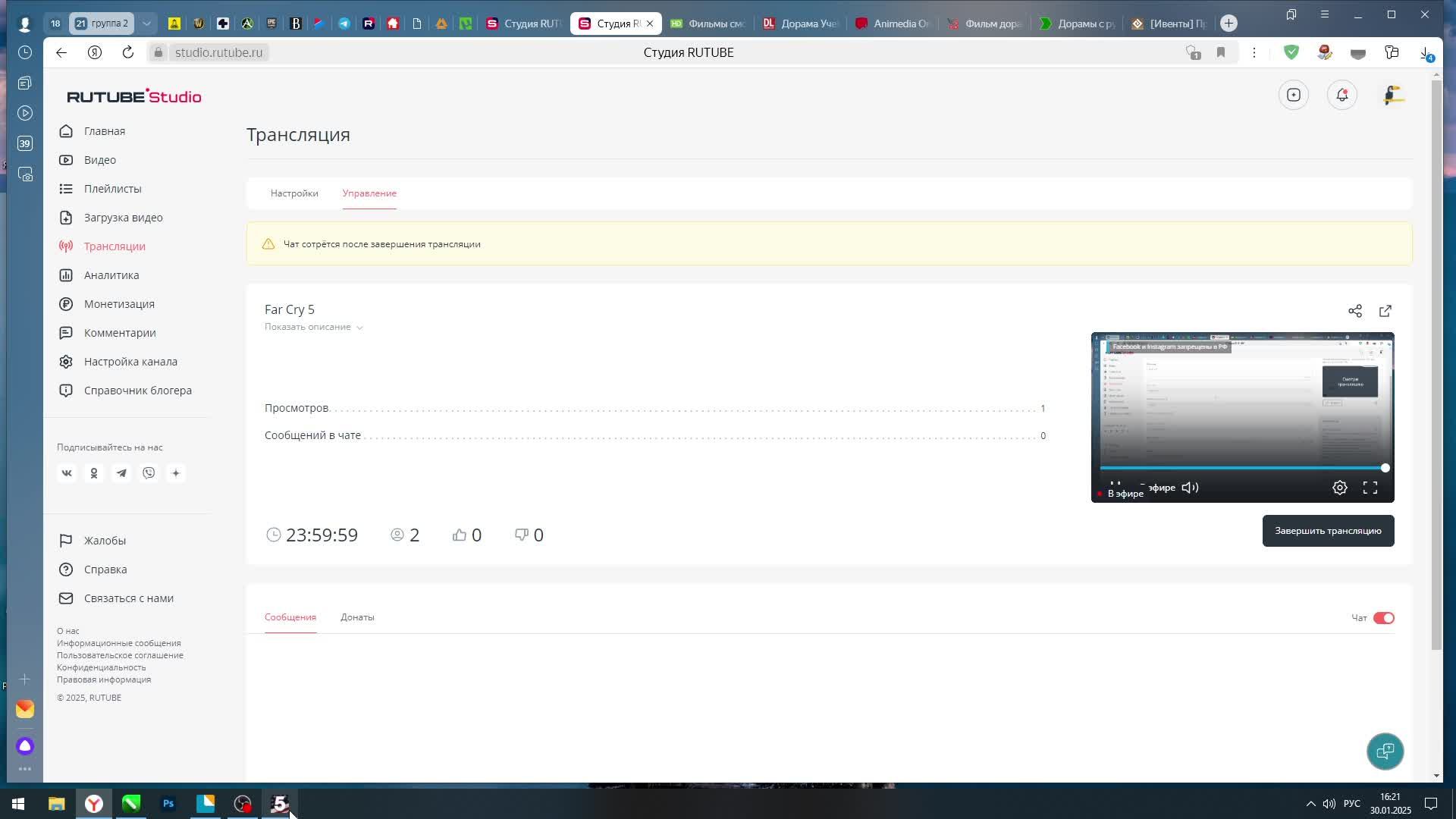Mute the stream player volume
The width and height of the screenshot is (1456, 819).
coord(1190,488)
